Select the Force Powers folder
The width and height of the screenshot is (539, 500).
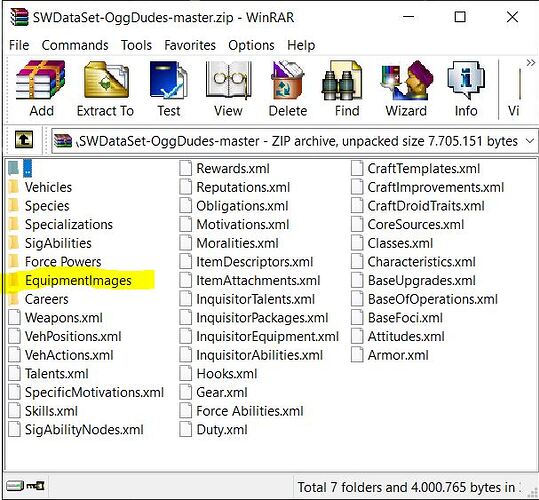(x=55, y=262)
